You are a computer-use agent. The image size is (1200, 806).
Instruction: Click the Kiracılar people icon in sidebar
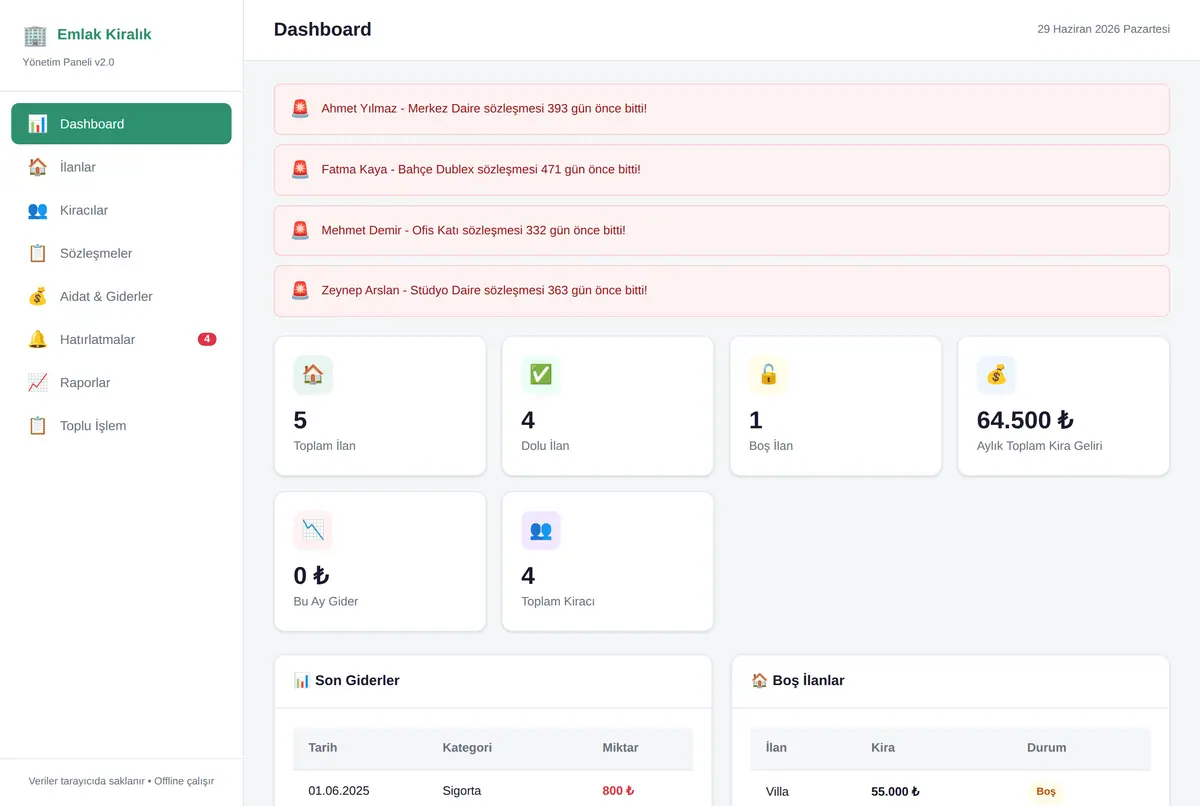(x=38, y=210)
